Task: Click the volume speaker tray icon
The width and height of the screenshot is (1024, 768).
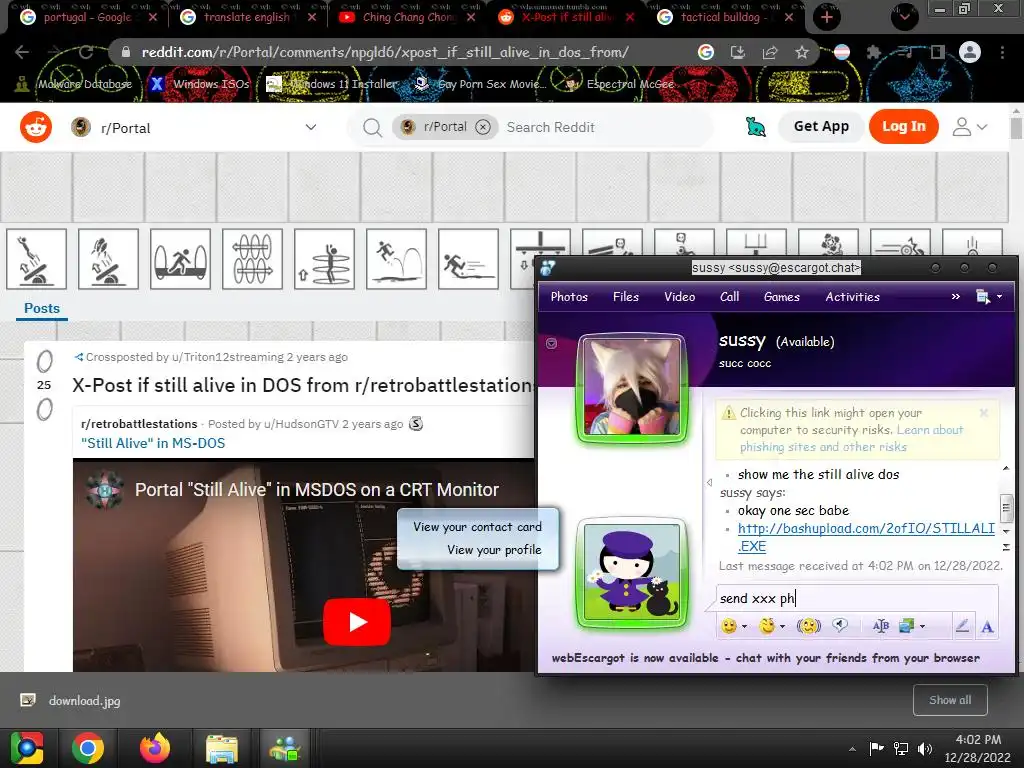Action: click(925, 748)
